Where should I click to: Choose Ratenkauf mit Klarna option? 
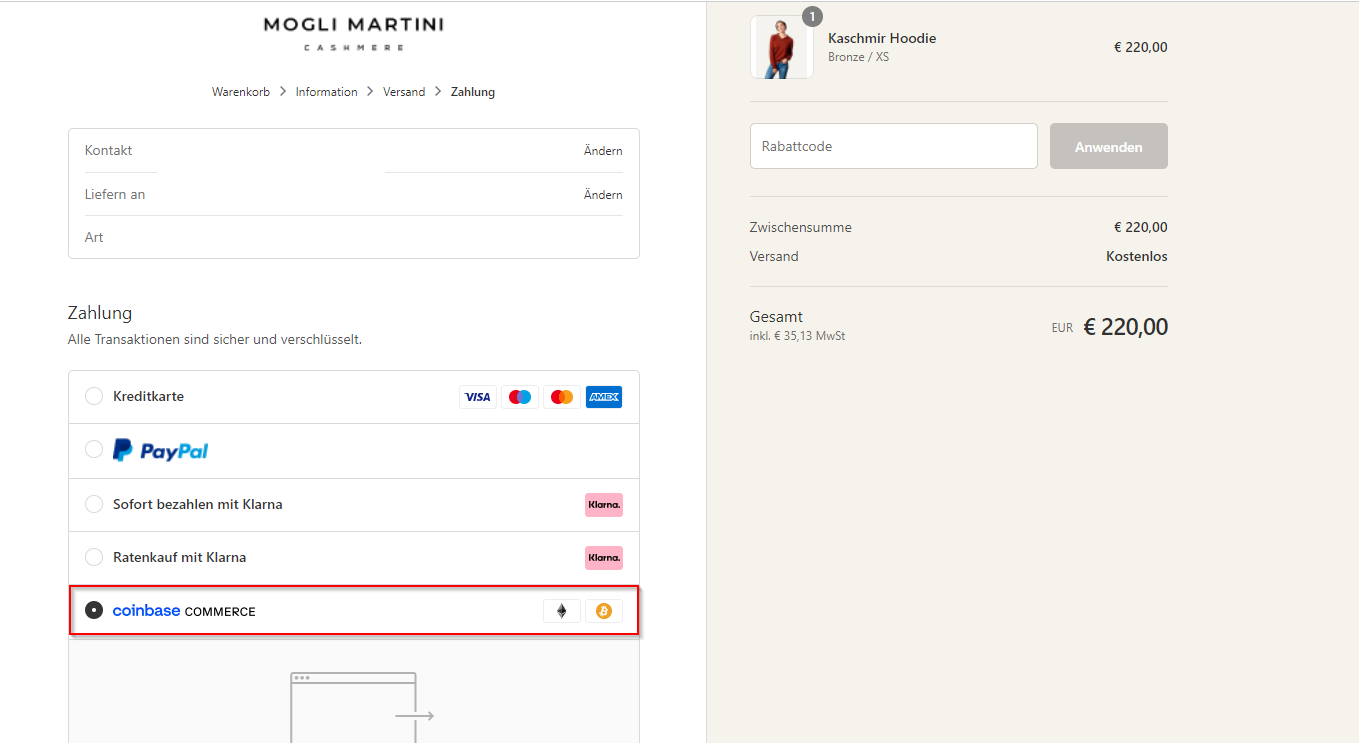pyautogui.click(x=94, y=557)
